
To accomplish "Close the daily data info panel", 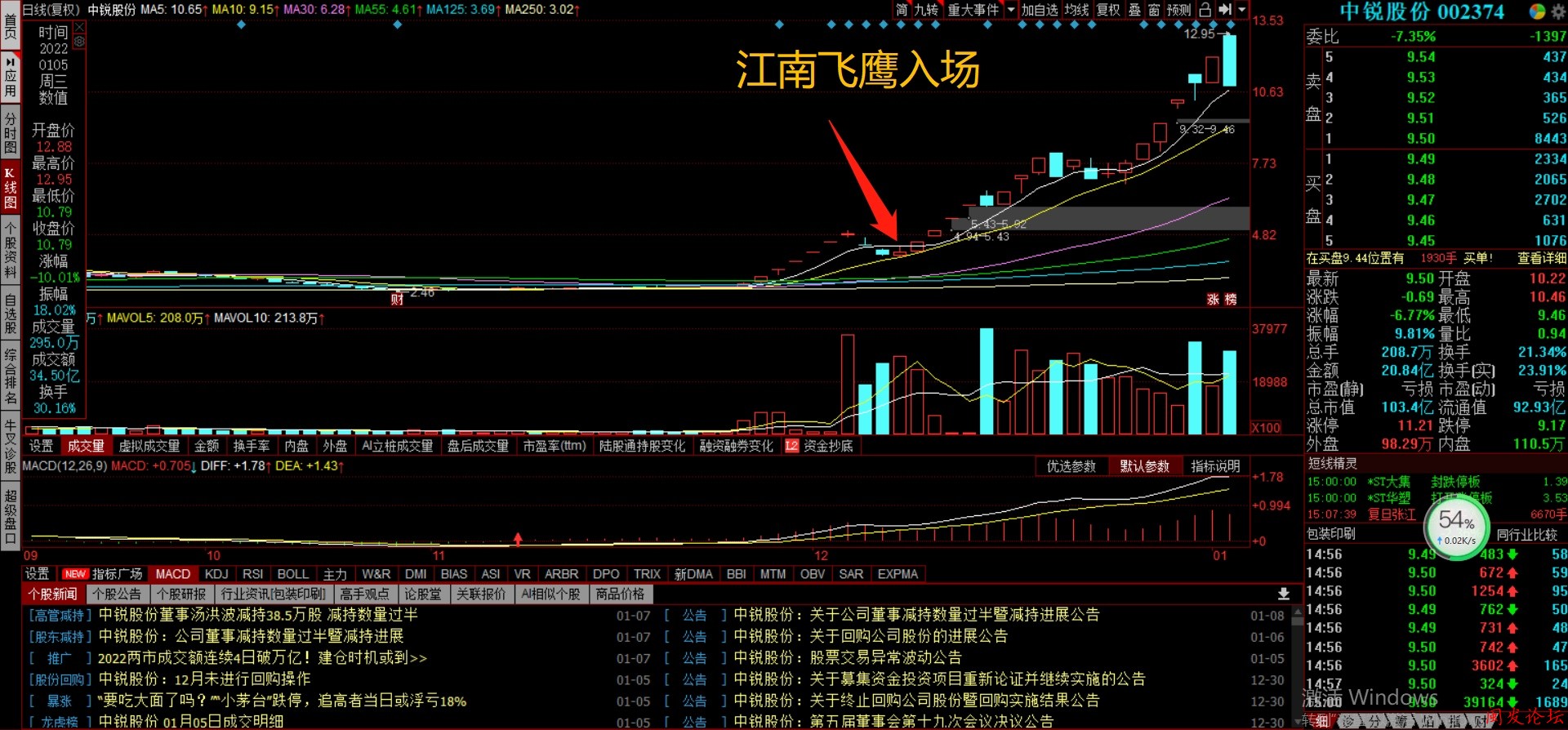I will point(79,28).
